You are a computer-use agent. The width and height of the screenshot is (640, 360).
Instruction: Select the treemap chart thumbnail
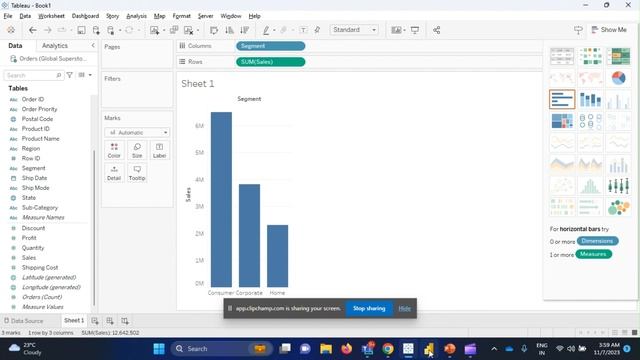tap(562, 121)
